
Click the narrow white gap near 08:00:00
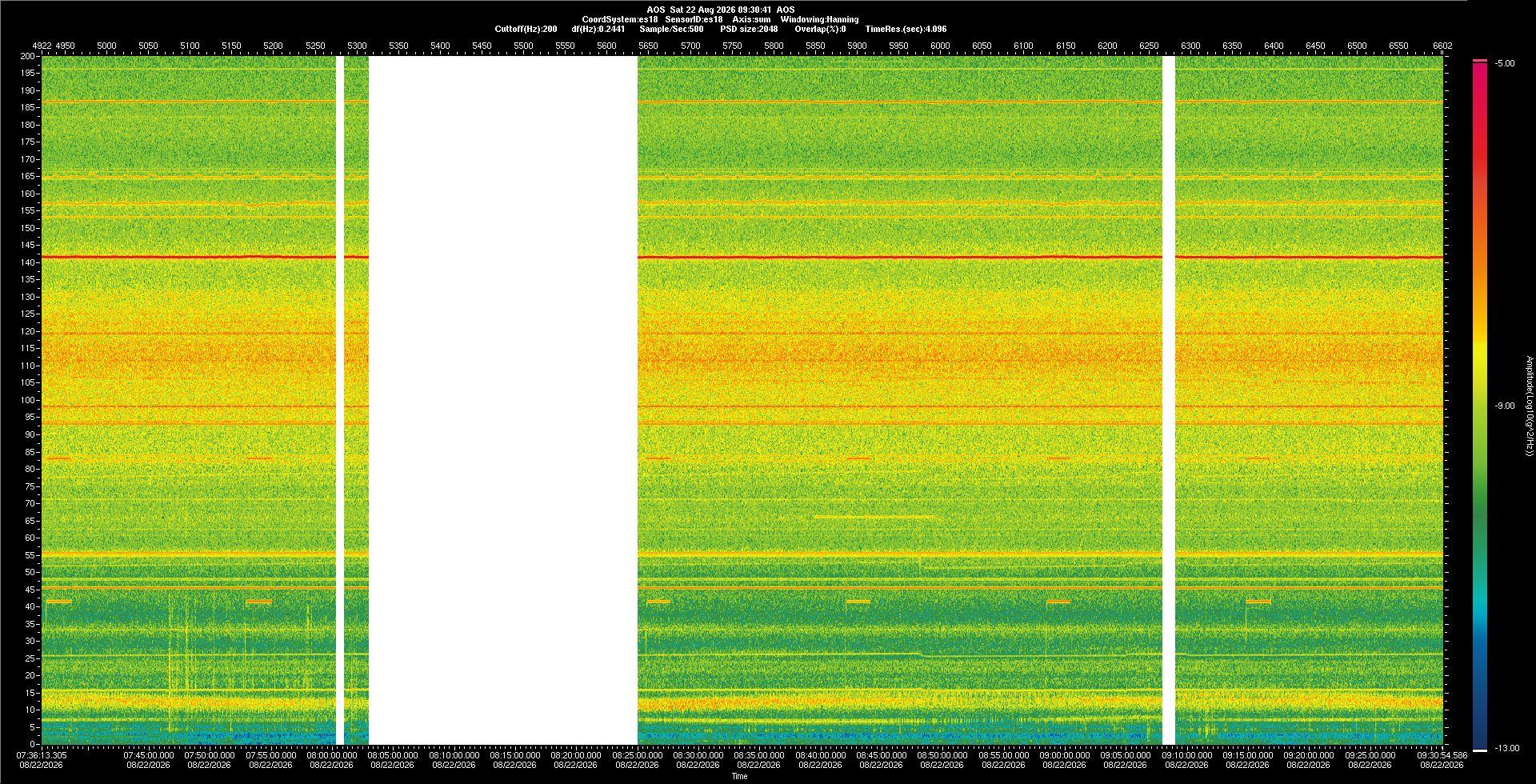[340, 400]
